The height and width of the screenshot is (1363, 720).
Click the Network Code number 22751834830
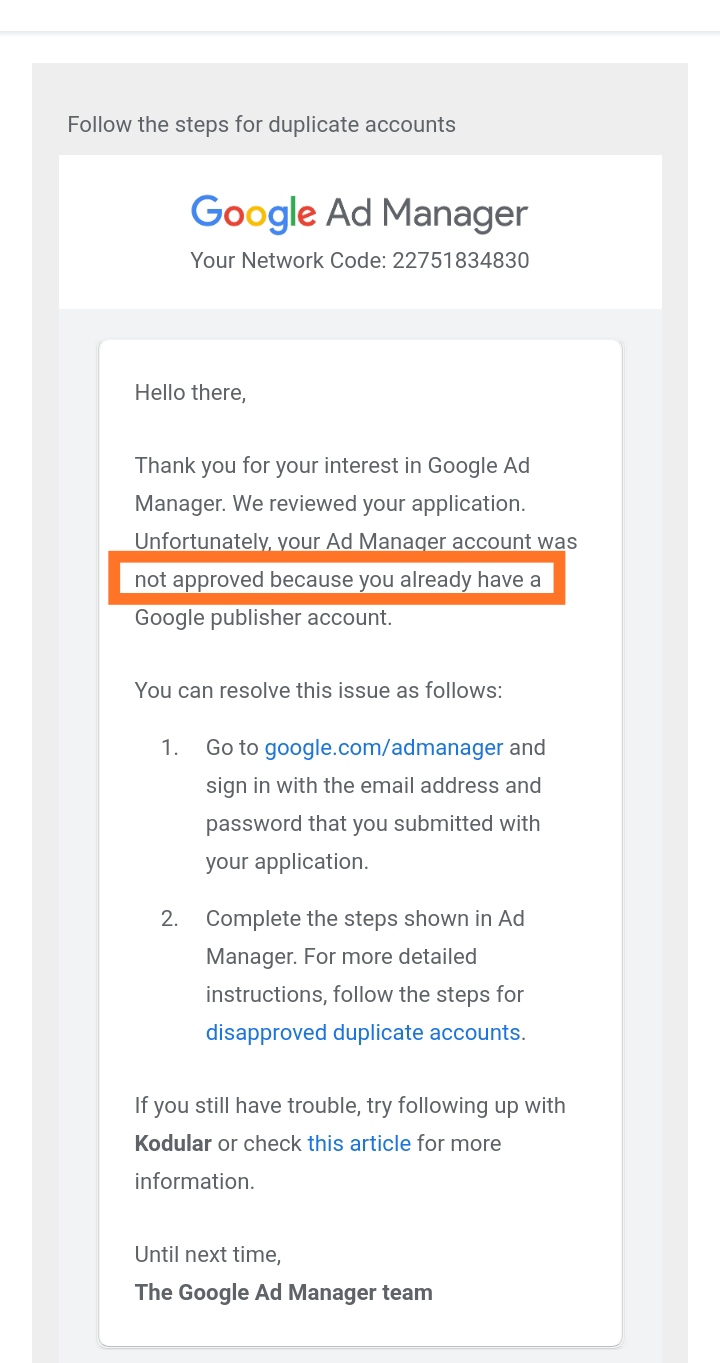coord(460,261)
